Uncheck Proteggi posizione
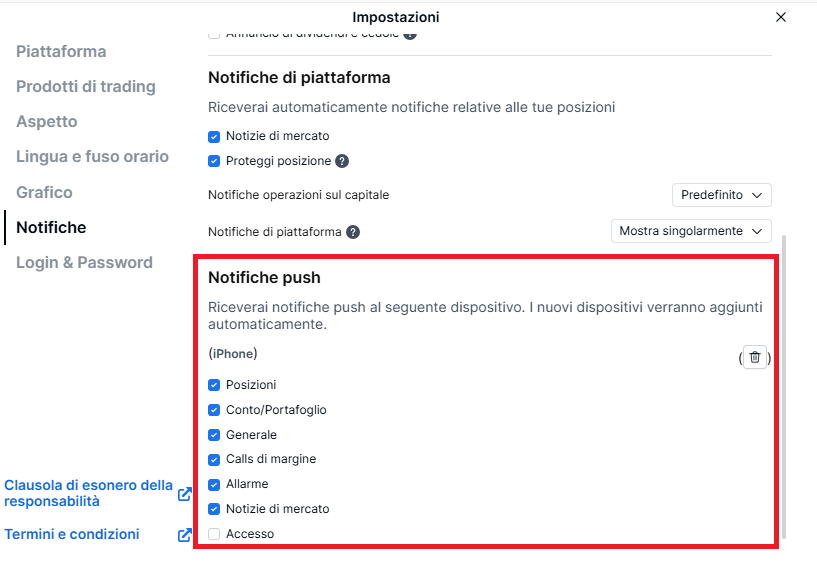This screenshot has width=817, height=576. pyautogui.click(x=214, y=161)
